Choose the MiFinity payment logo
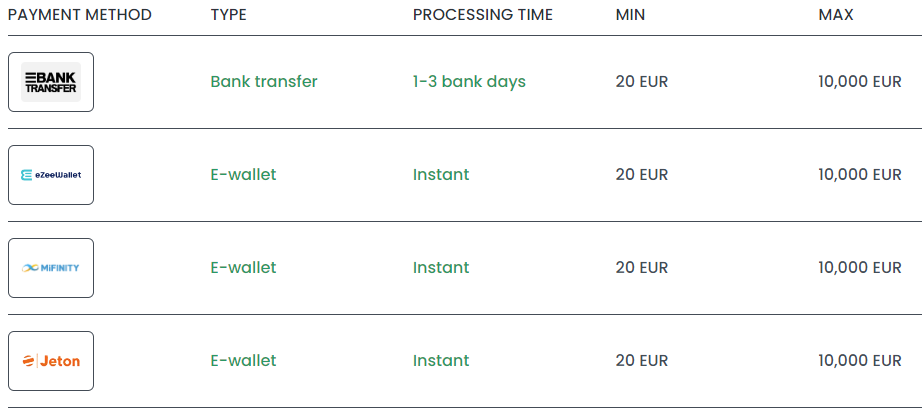 pyautogui.click(x=51, y=267)
